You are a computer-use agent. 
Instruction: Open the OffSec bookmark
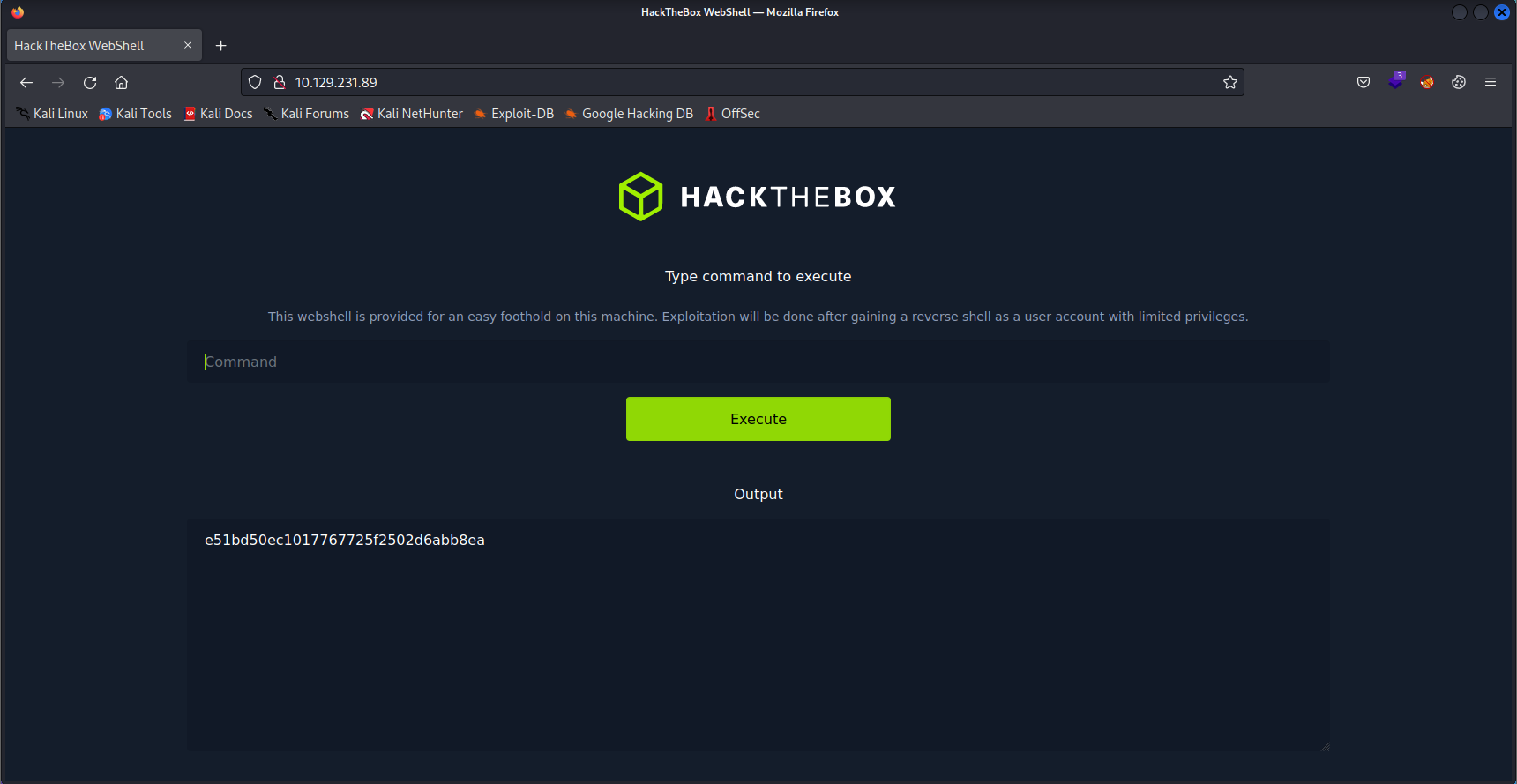point(732,114)
